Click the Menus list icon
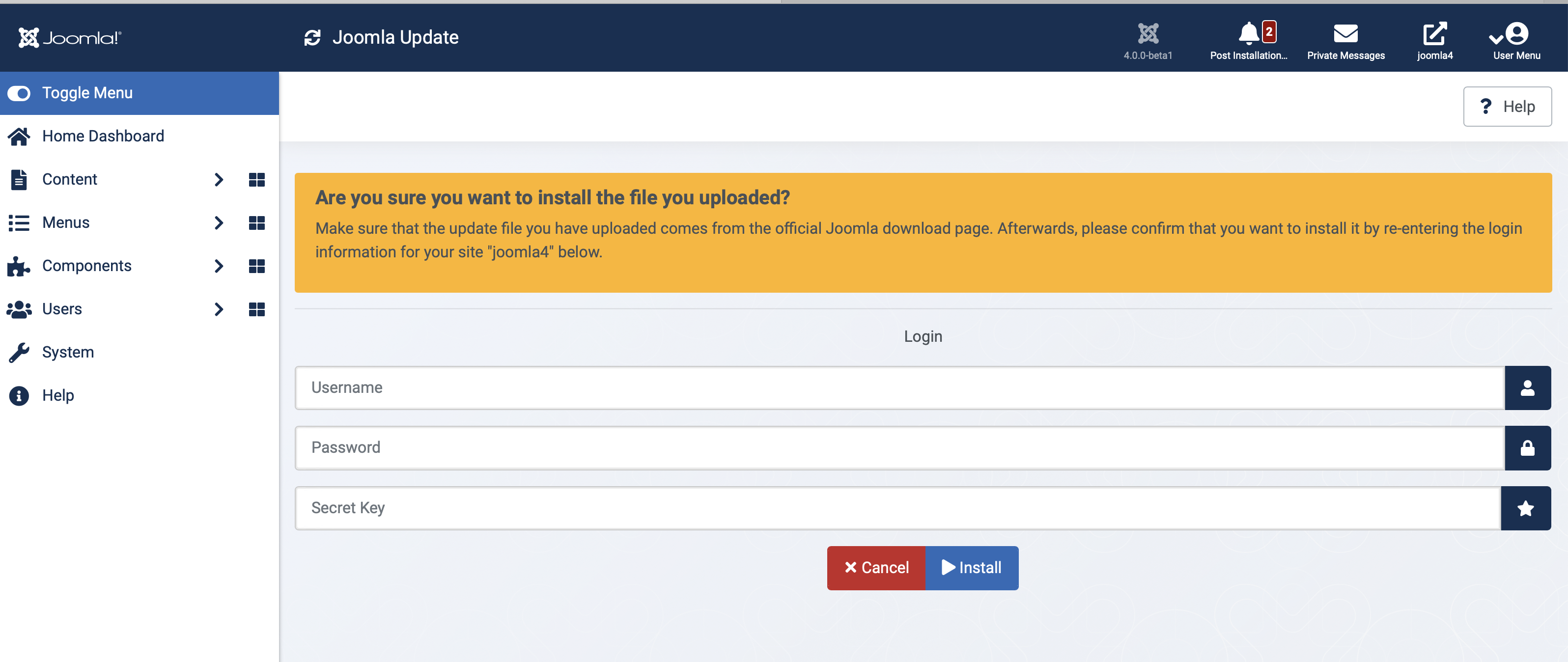The image size is (1568, 662). pos(19,222)
